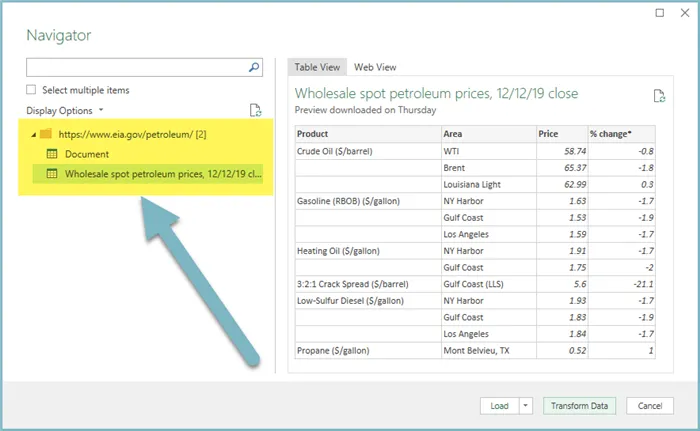Click inside the Navigator search field

coord(135,67)
